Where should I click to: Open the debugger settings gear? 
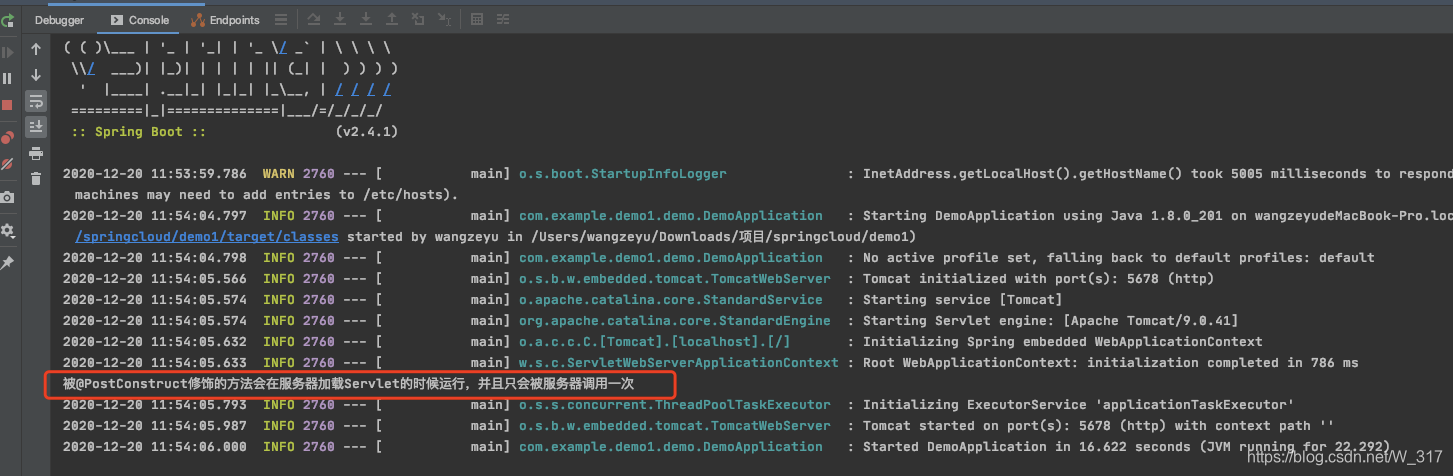click(x=7, y=231)
